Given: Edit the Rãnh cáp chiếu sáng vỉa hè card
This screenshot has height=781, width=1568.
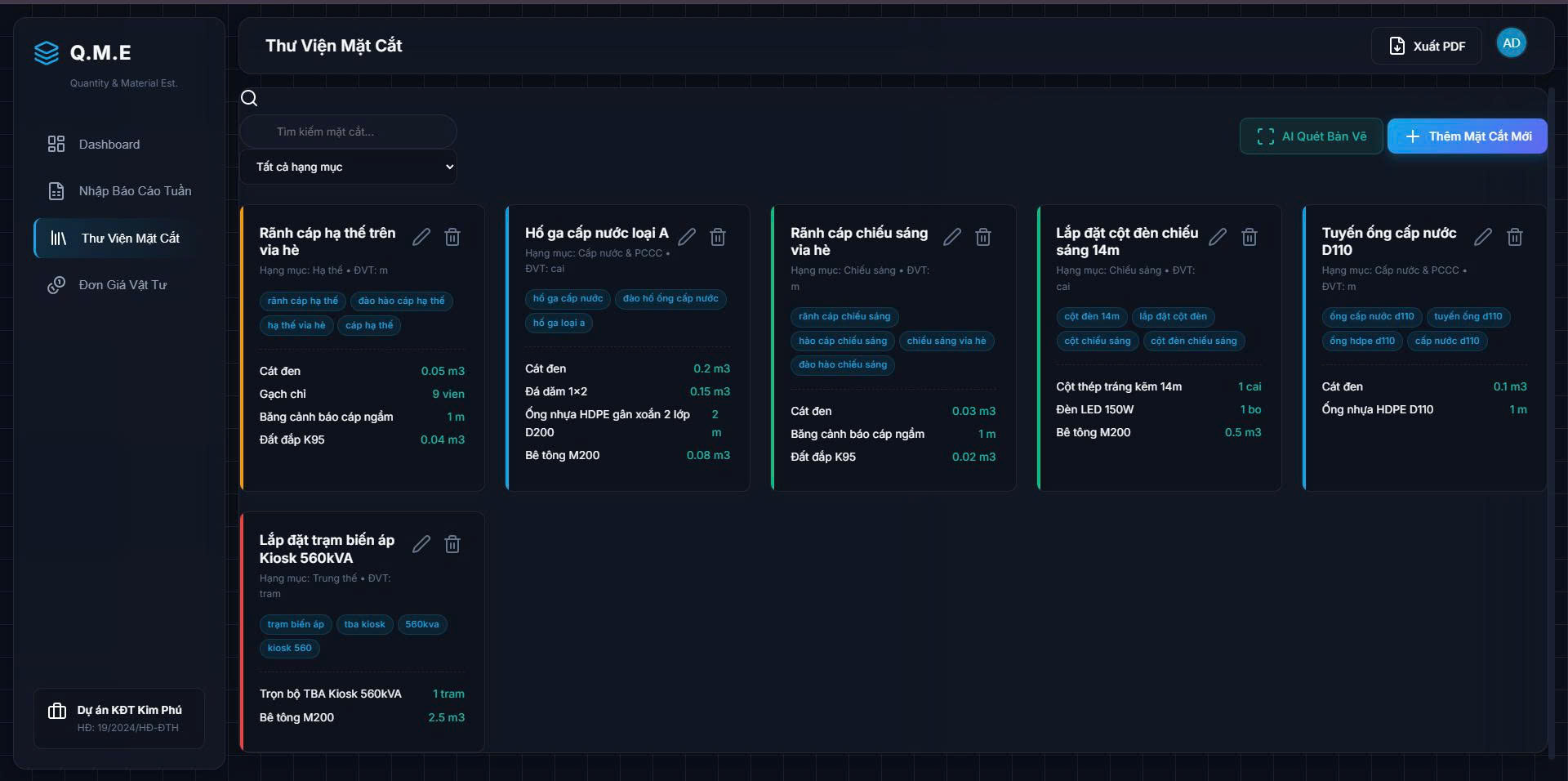Looking at the screenshot, I should [x=952, y=237].
